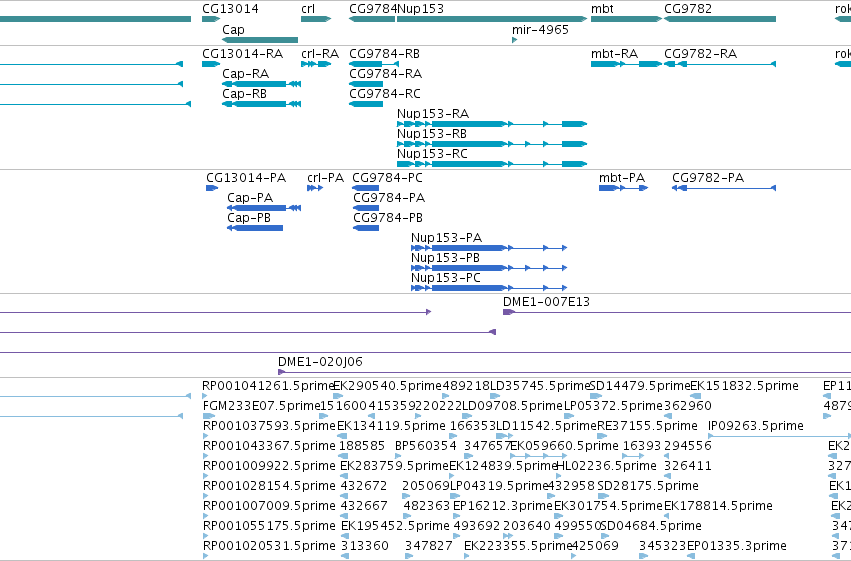
Task: Click the LD09708.5prime EST label
Action: [512, 406]
